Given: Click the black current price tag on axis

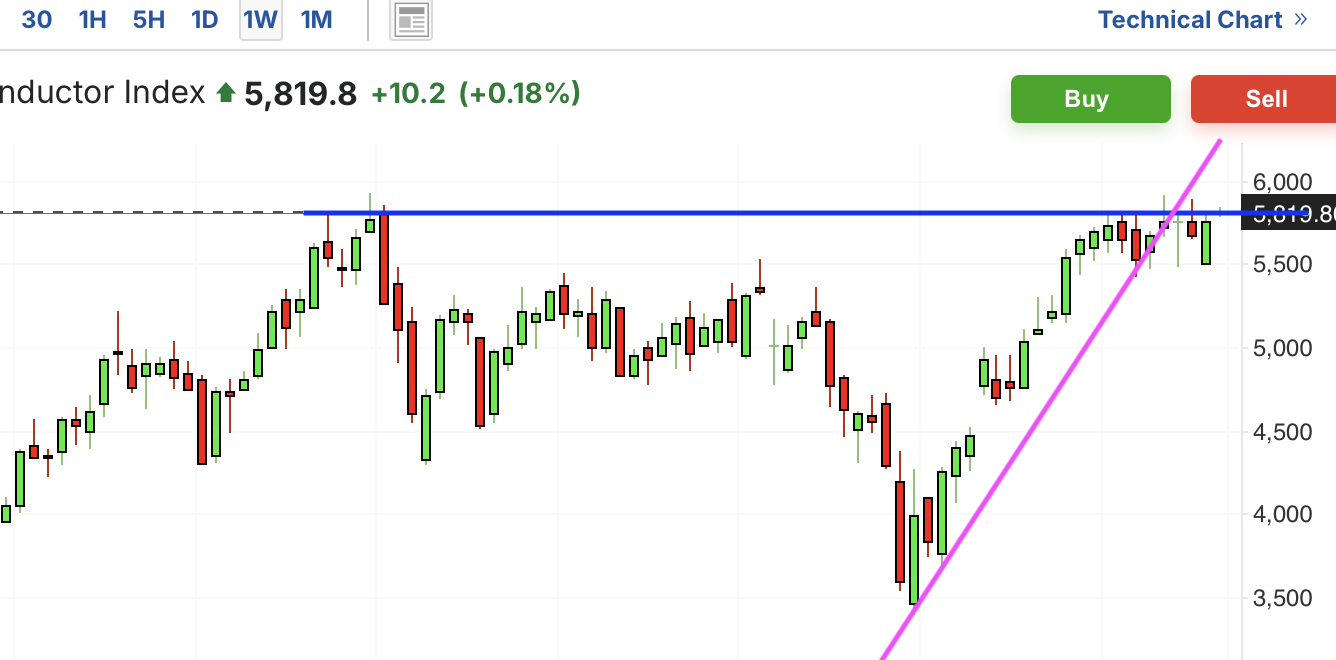Looking at the screenshot, I should [1288, 213].
